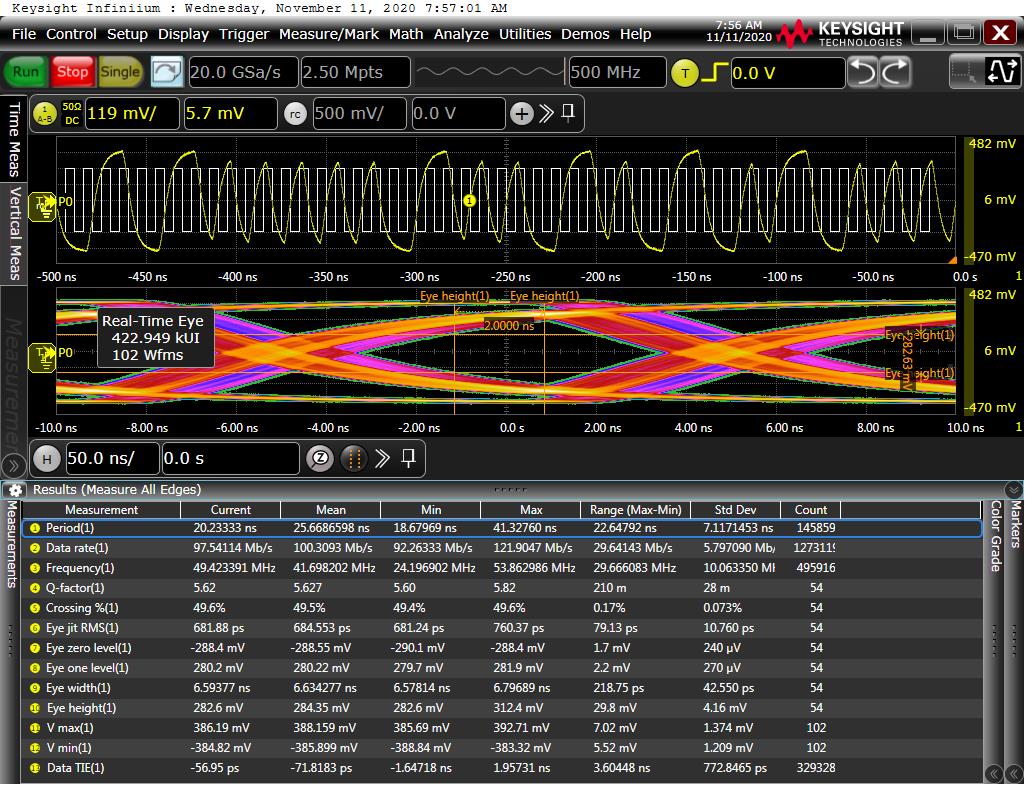Select the Data TIE(1) measurement row
1034x794 pixels.
[502, 768]
